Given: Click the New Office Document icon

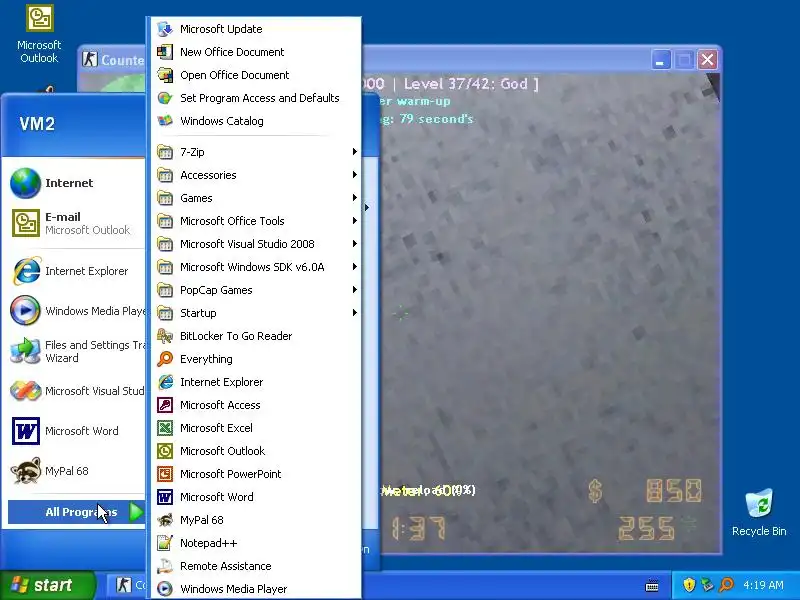Looking at the screenshot, I should click(x=165, y=52).
